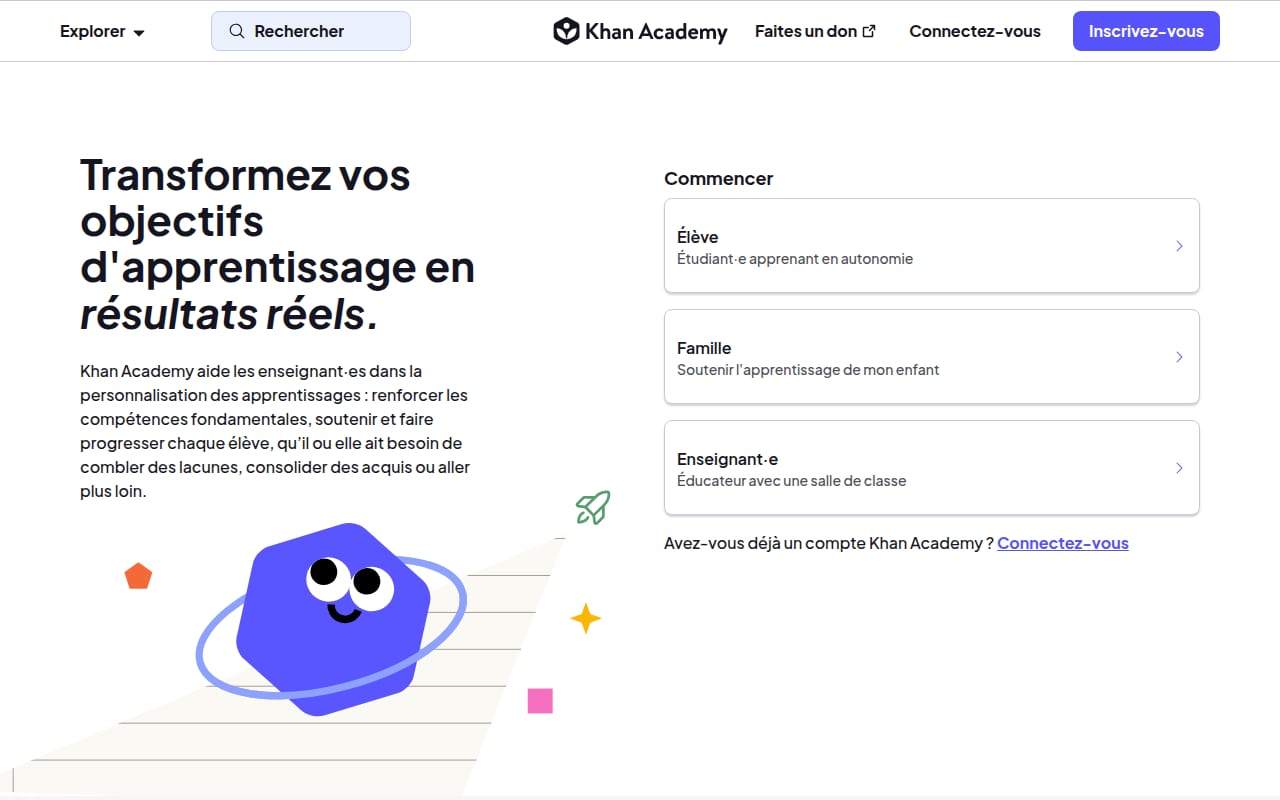1280x800 pixels.
Task: Click the text 'Éducateur avec une salle de classe'
Action: 791,481
